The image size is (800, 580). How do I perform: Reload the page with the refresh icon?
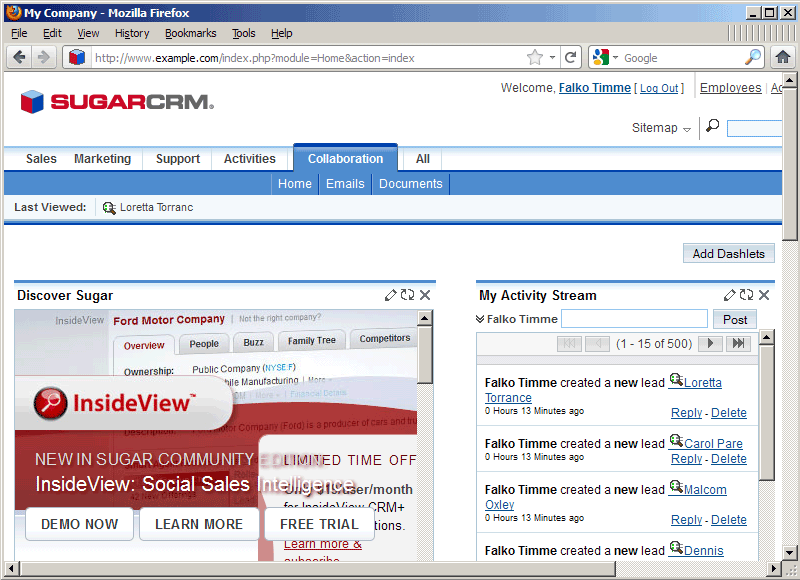570,57
